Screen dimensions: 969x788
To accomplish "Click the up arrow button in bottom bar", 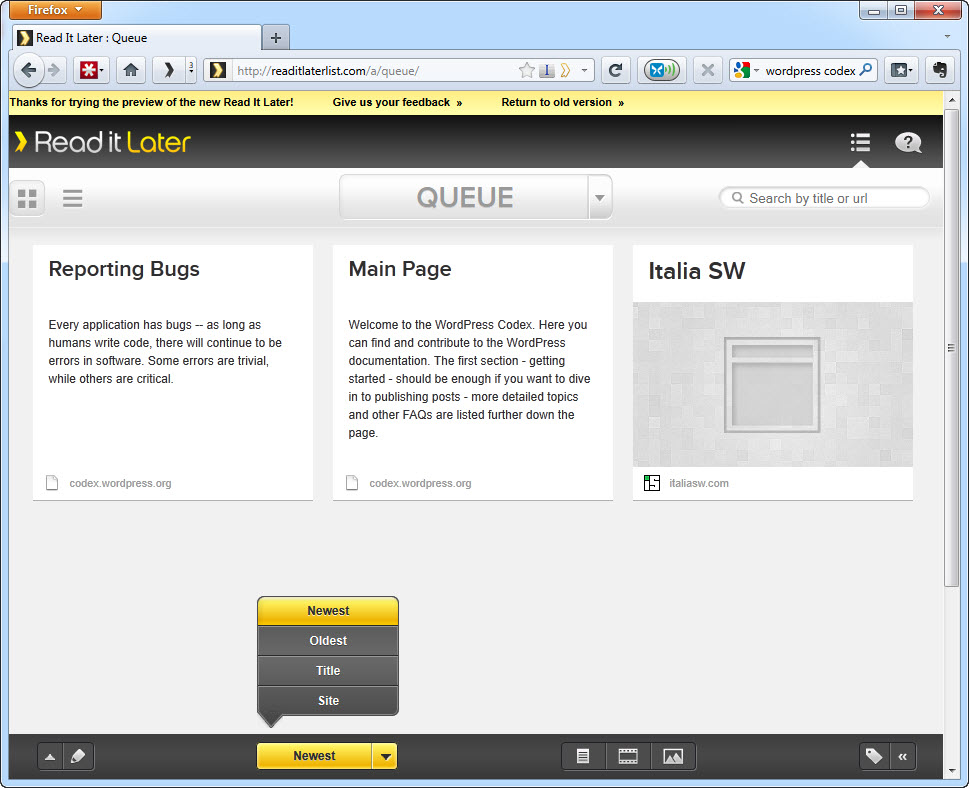I will tap(50, 756).
